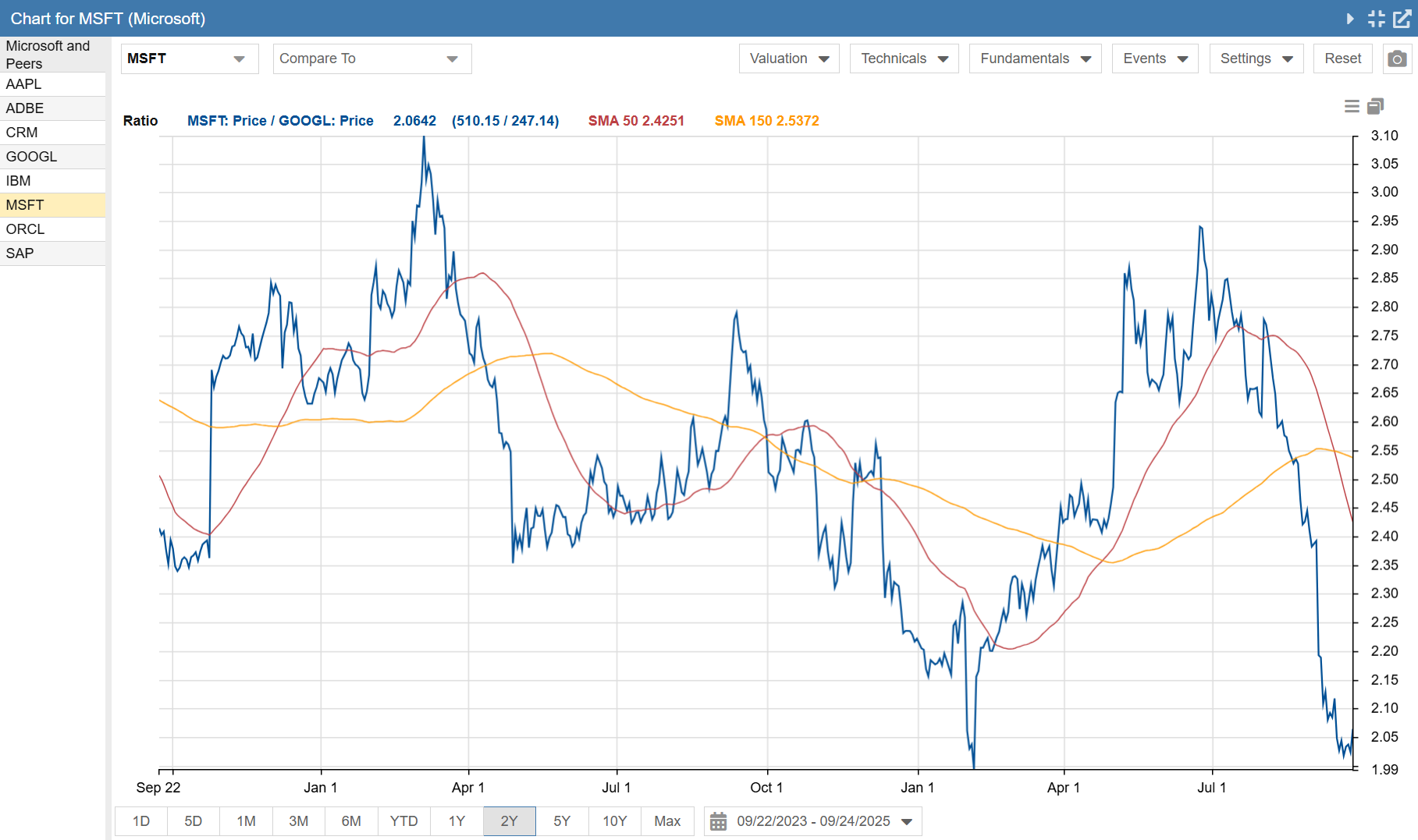
Task: Select GOOGL in the peers list
Action: (31, 157)
